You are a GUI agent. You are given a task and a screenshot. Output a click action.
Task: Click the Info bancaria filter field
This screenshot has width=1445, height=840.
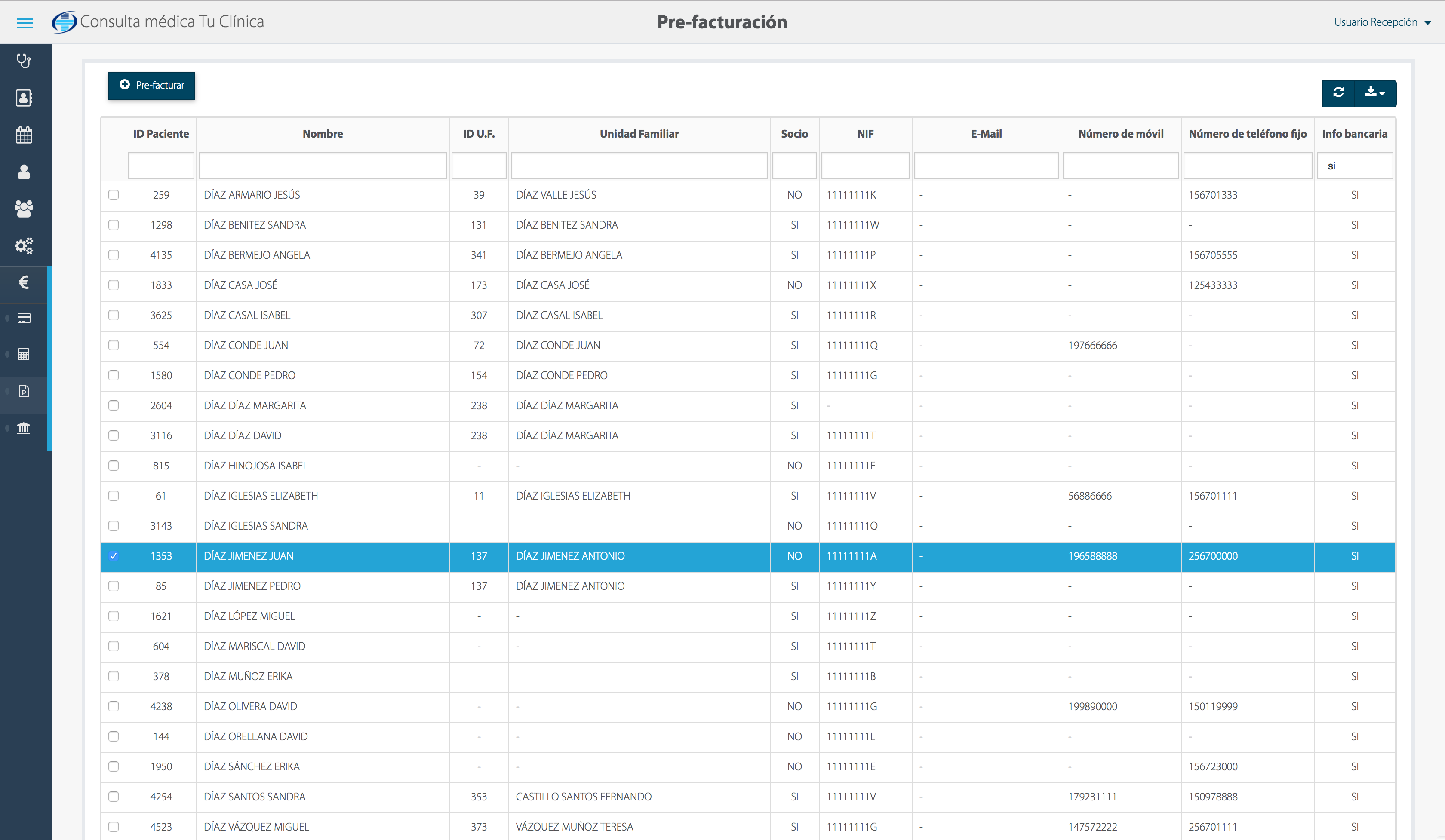click(1354, 166)
